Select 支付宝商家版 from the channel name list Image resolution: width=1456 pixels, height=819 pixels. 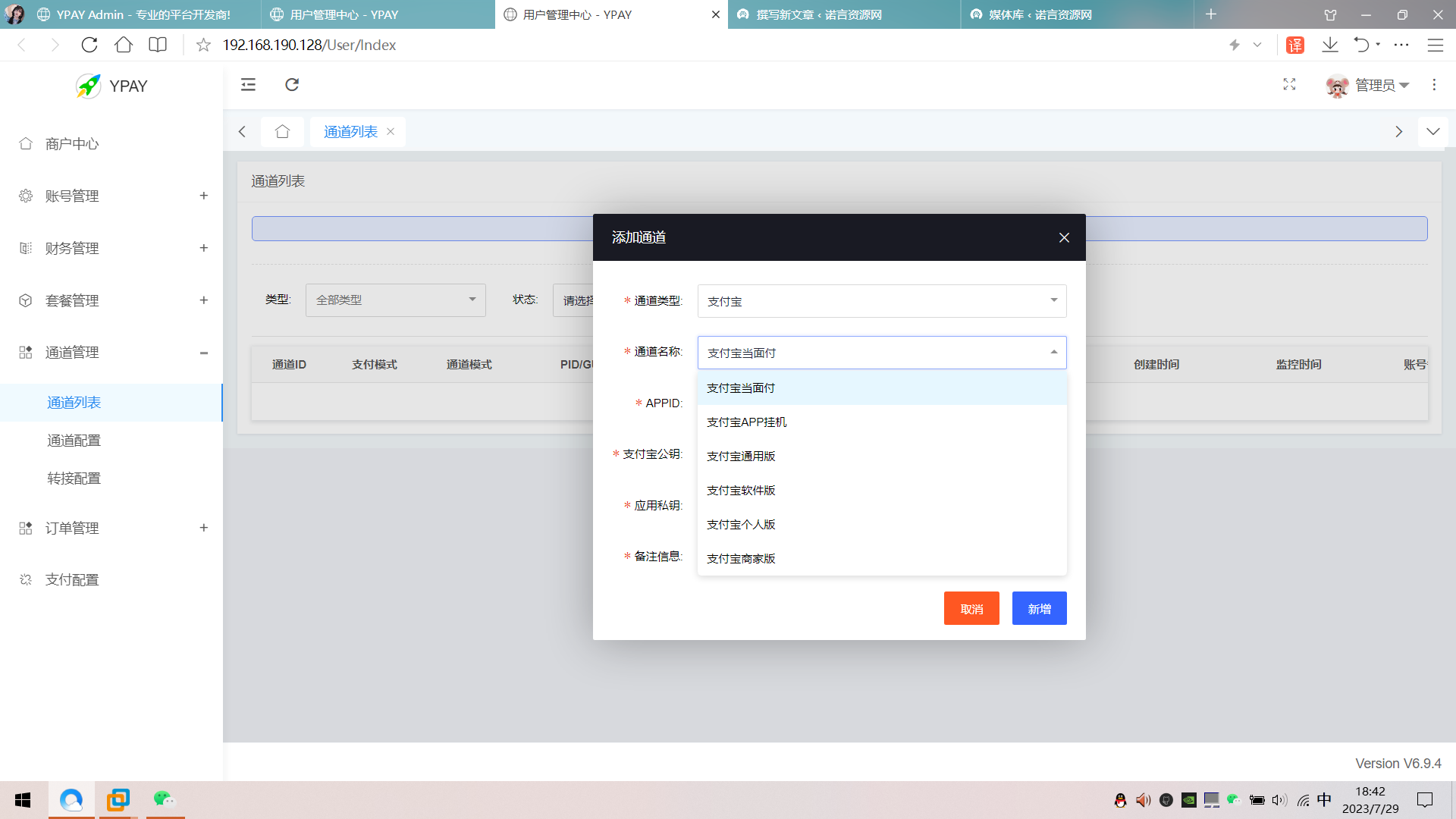(x=741, y=558)
